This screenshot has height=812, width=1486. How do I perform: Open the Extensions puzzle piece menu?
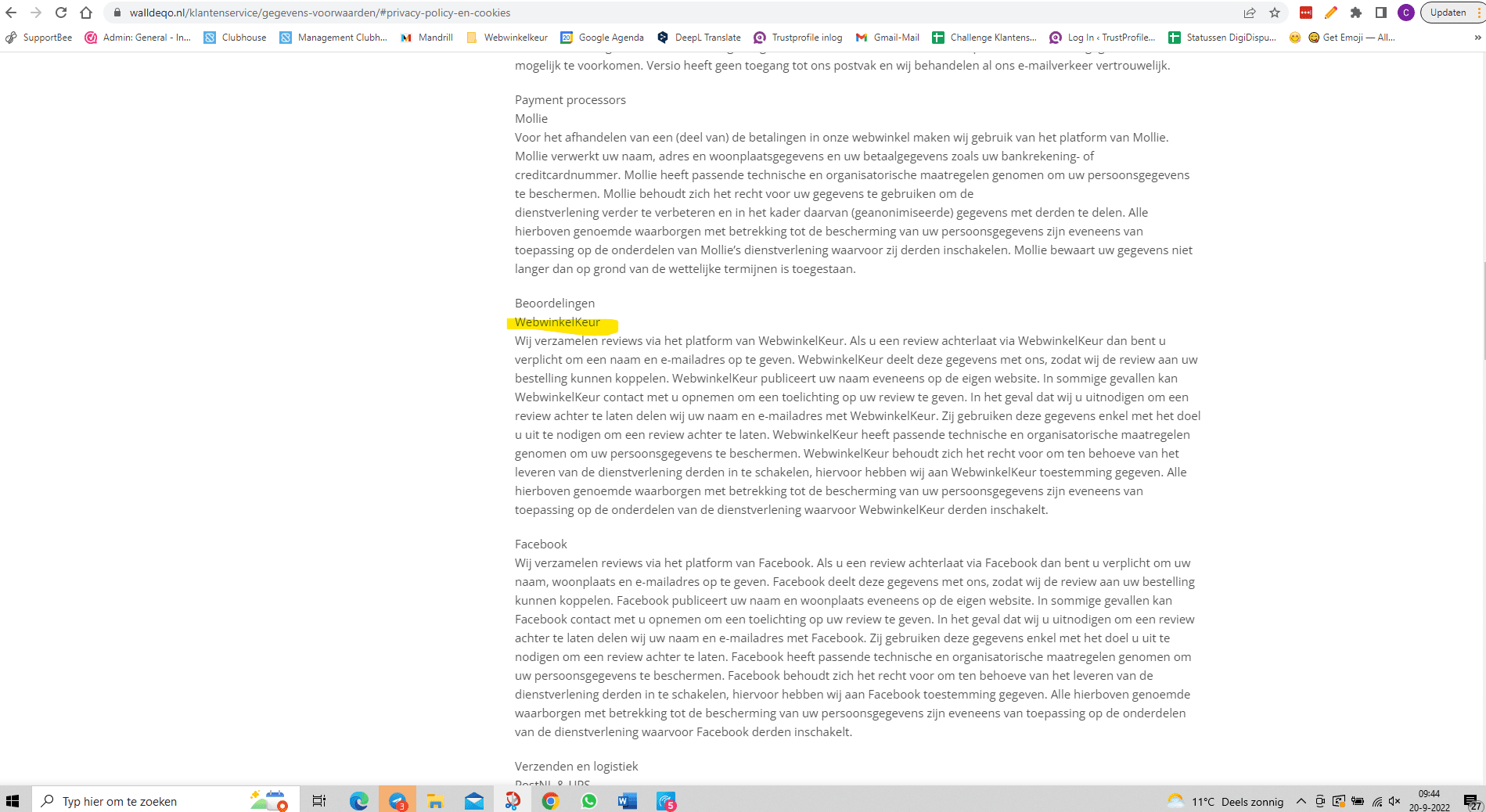(x=1356, y=13)
